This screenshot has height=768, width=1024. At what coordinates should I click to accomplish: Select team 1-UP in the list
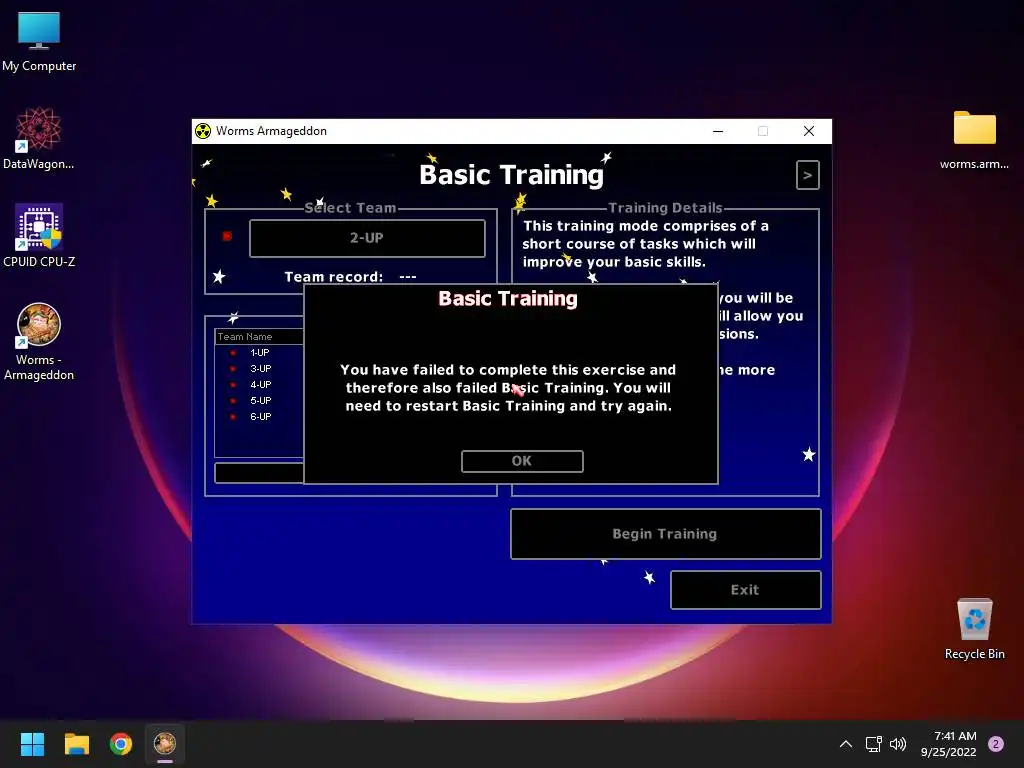tap(259, 353)
